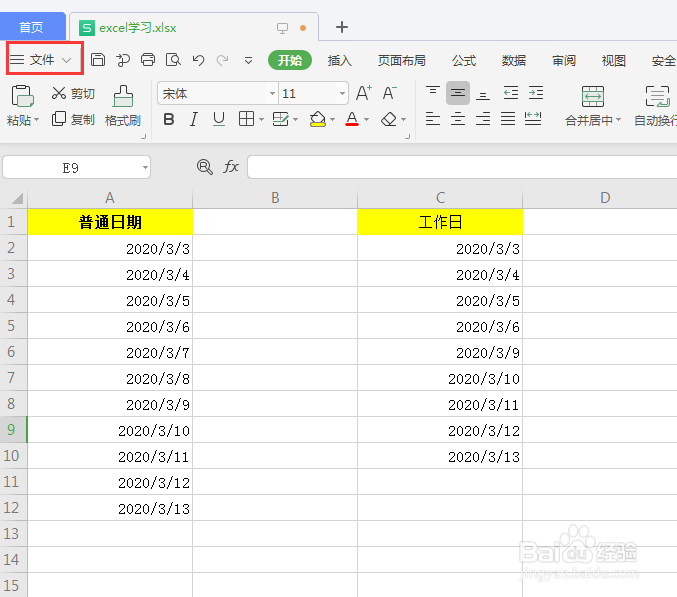The image size is (677, 597).
Task: Switch to 审阅 ribbon tab
Action: [x=563, y=60]
